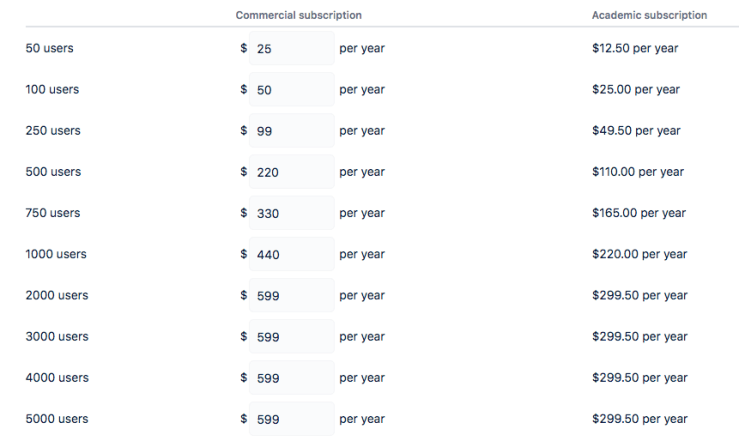Click the 50 users row label
739x441 pixels.
[x=49, y=48]
